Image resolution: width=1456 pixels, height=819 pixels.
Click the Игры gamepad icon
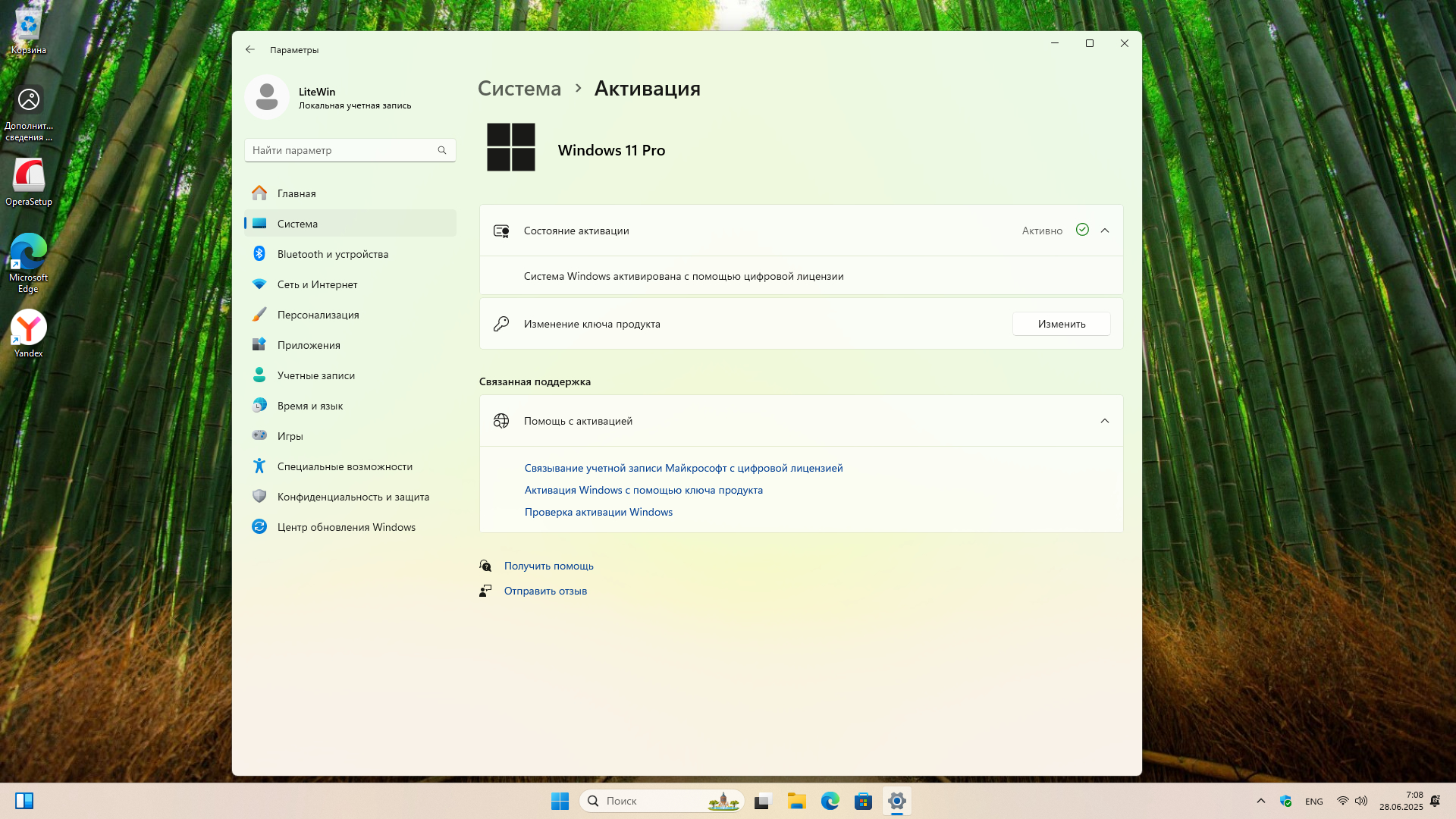pos(259,436)
